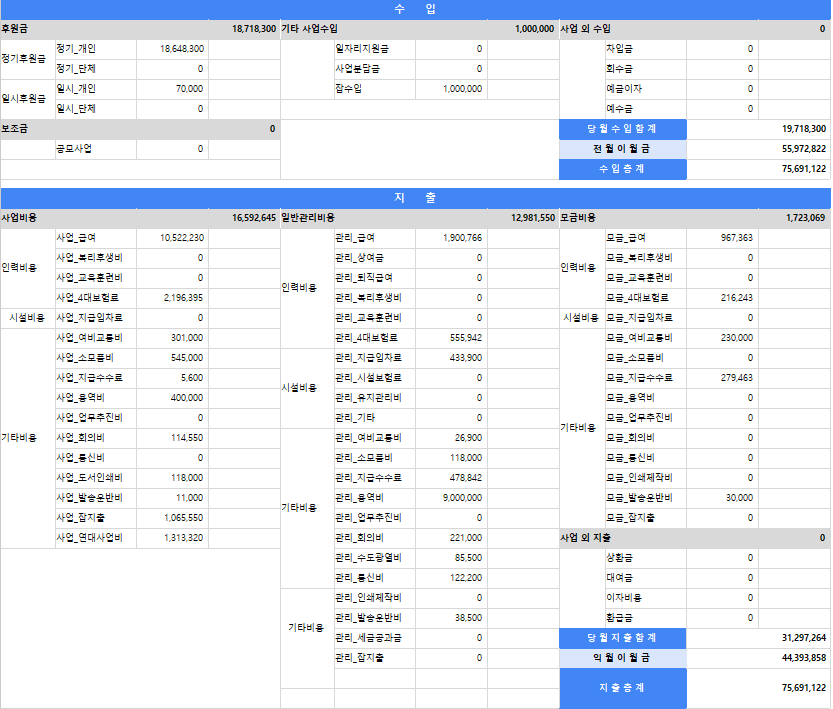Select the 1,900,766 amount cell
The image size is (833, 709).
tap(452, 238)
